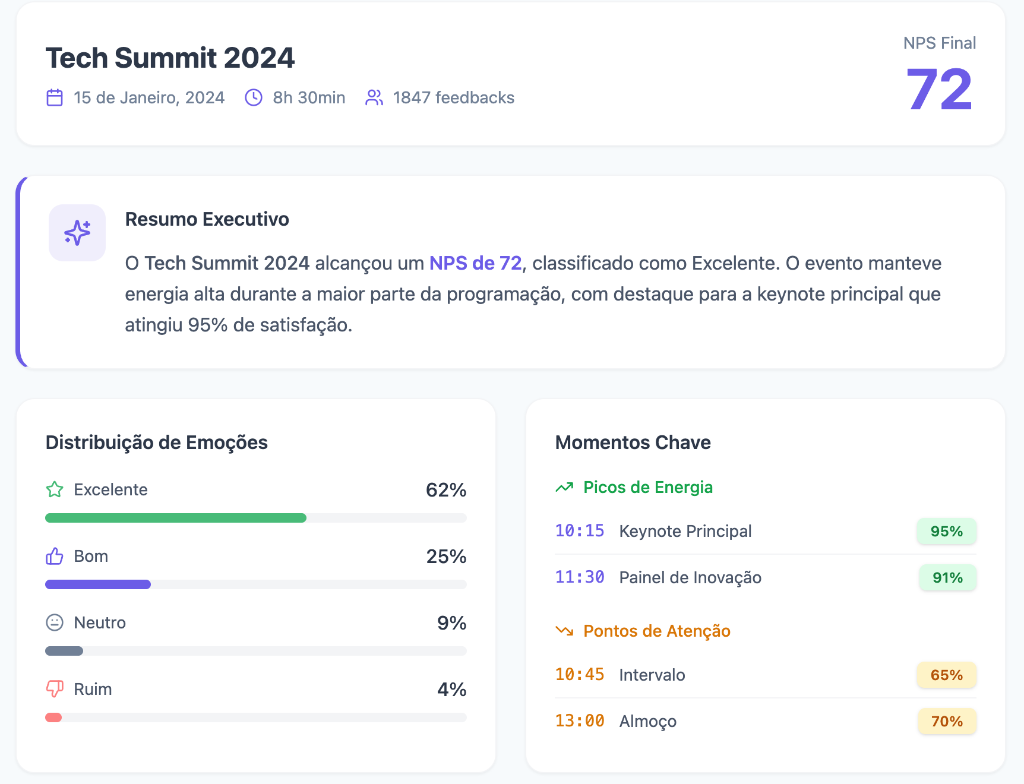Screen dimensions: 1024x784
Task: Click the 10:45 timestamp
Action: (x=580, y=675)
